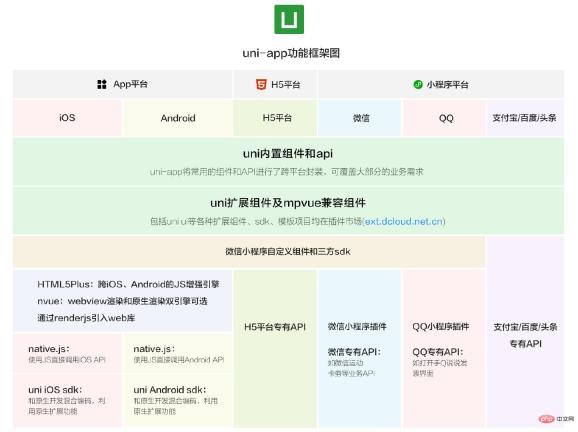578x432 pixels.
Task: Select the iOS platform cell
Action: pos(67,118)
